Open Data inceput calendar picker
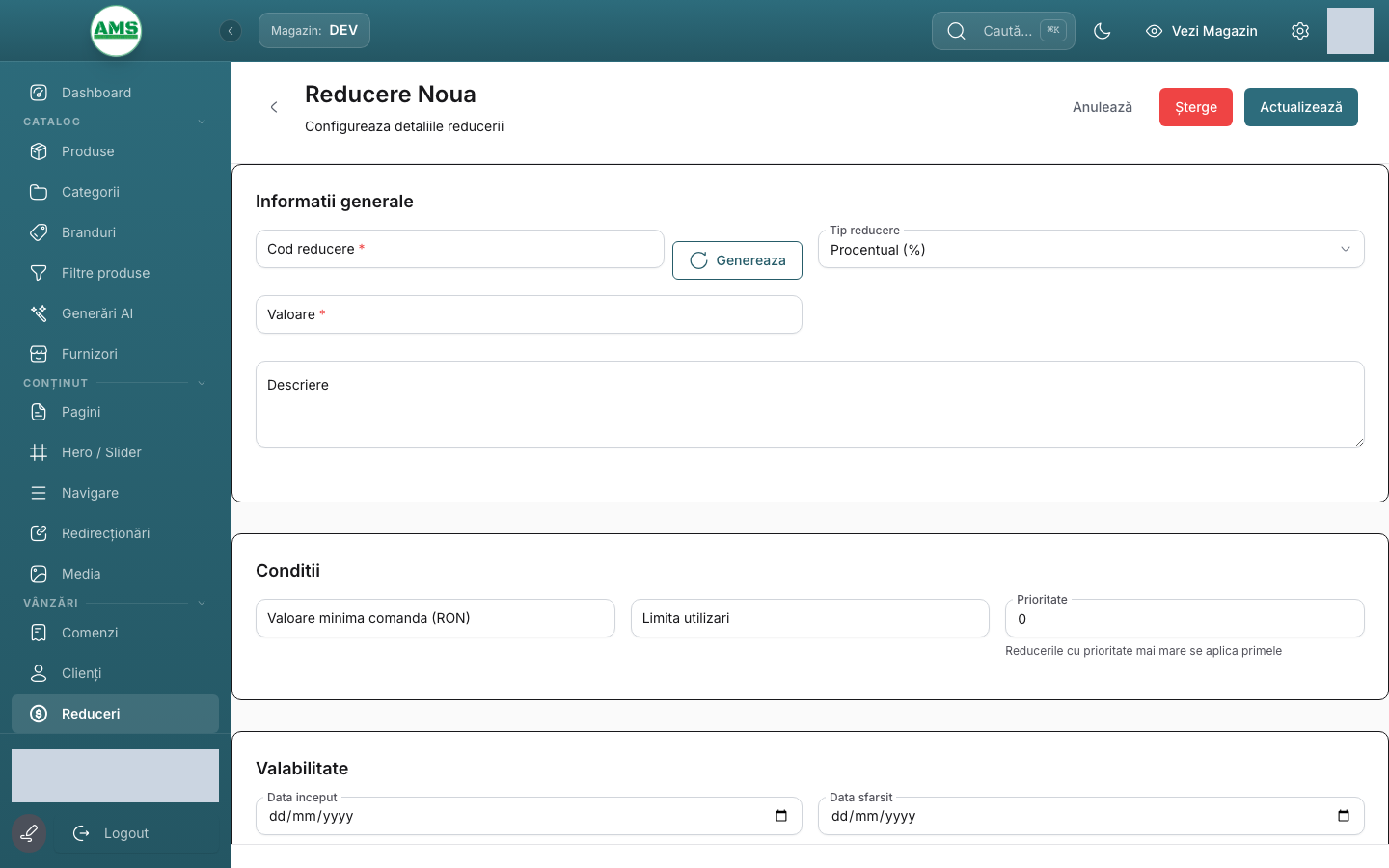Viewport: 1389px width, 868px height. coord(781,816)
